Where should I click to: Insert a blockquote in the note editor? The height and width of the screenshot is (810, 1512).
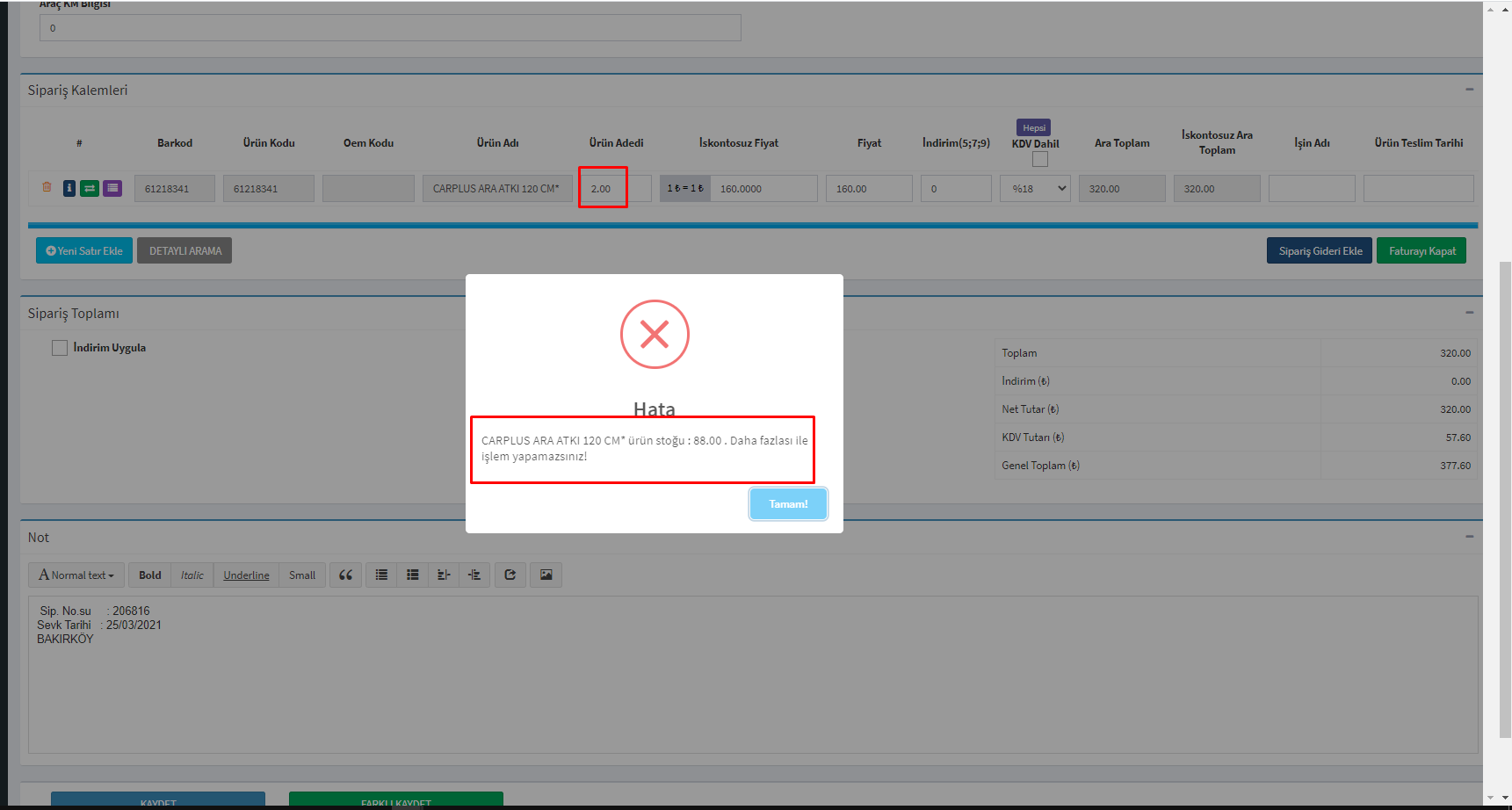pyautogui.click(x=345, y=575)
